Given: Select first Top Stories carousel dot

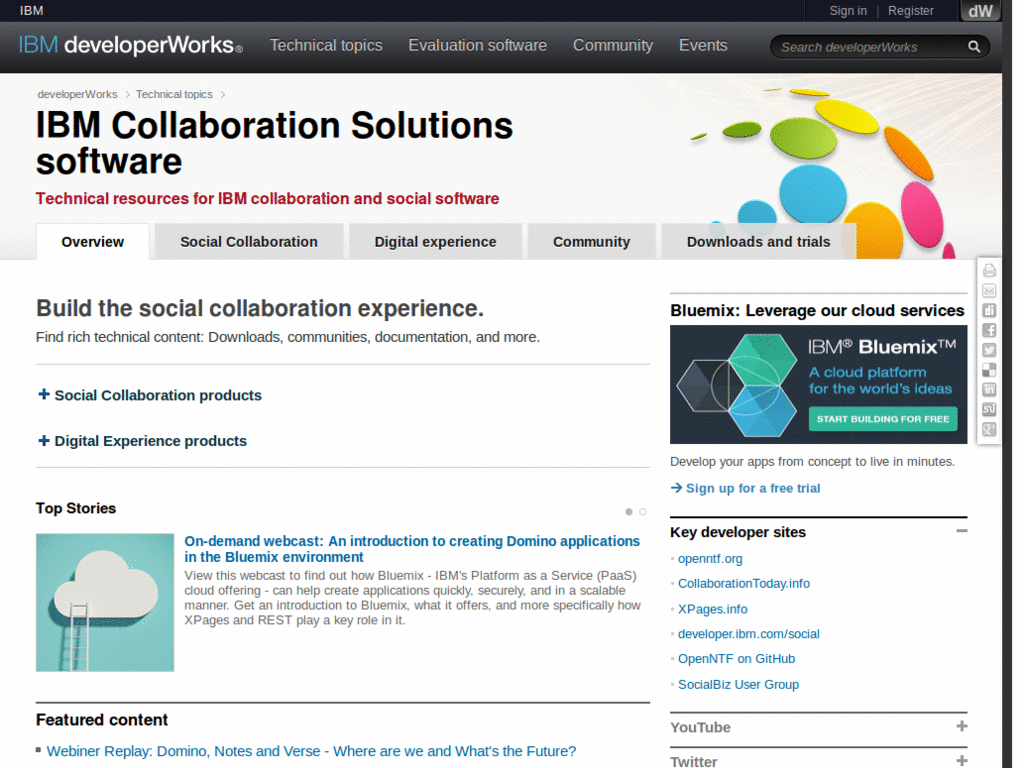Looking at the screenshot, I should 629,512.
